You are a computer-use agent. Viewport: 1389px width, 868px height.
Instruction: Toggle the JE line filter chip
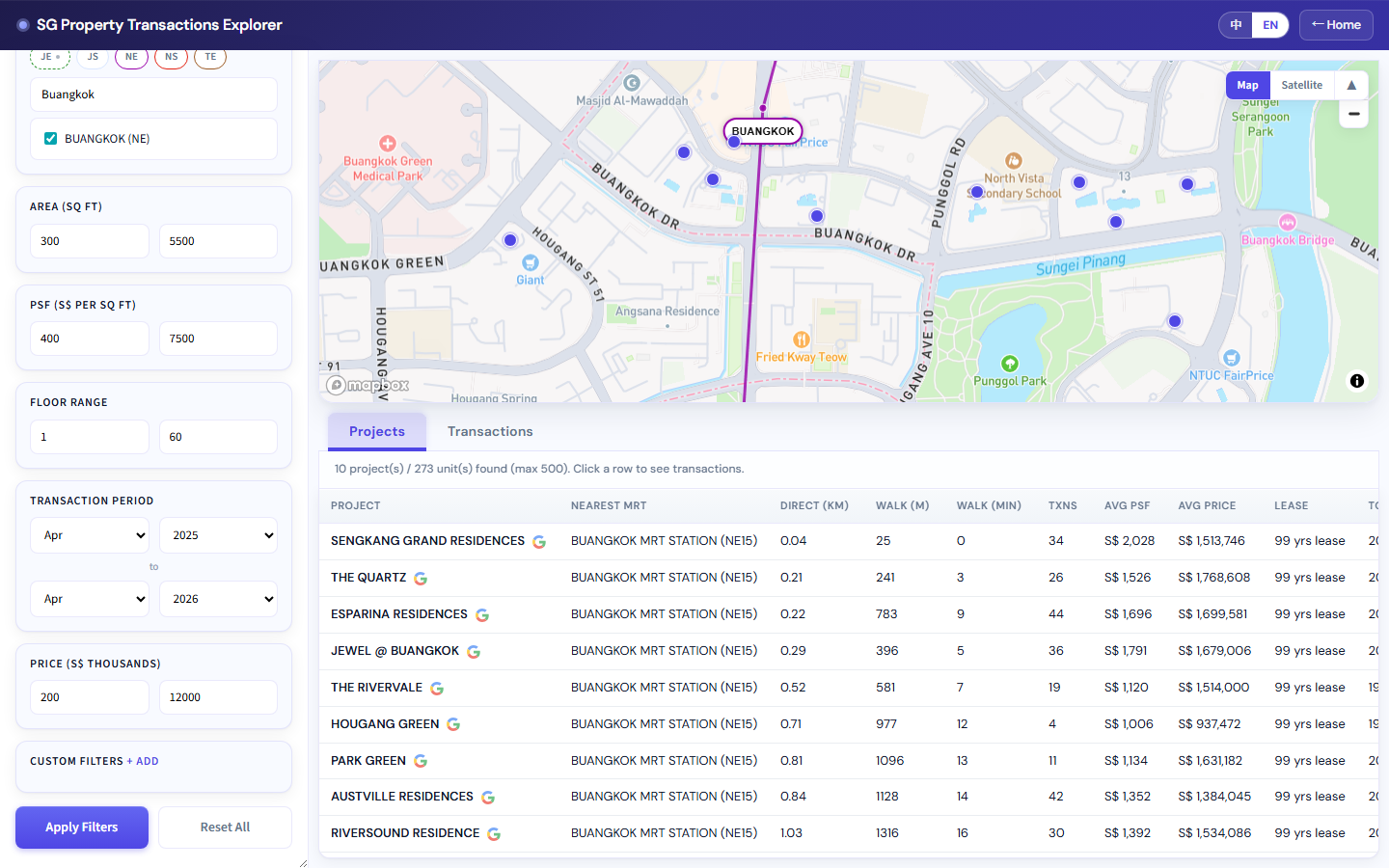click(50, 57)
